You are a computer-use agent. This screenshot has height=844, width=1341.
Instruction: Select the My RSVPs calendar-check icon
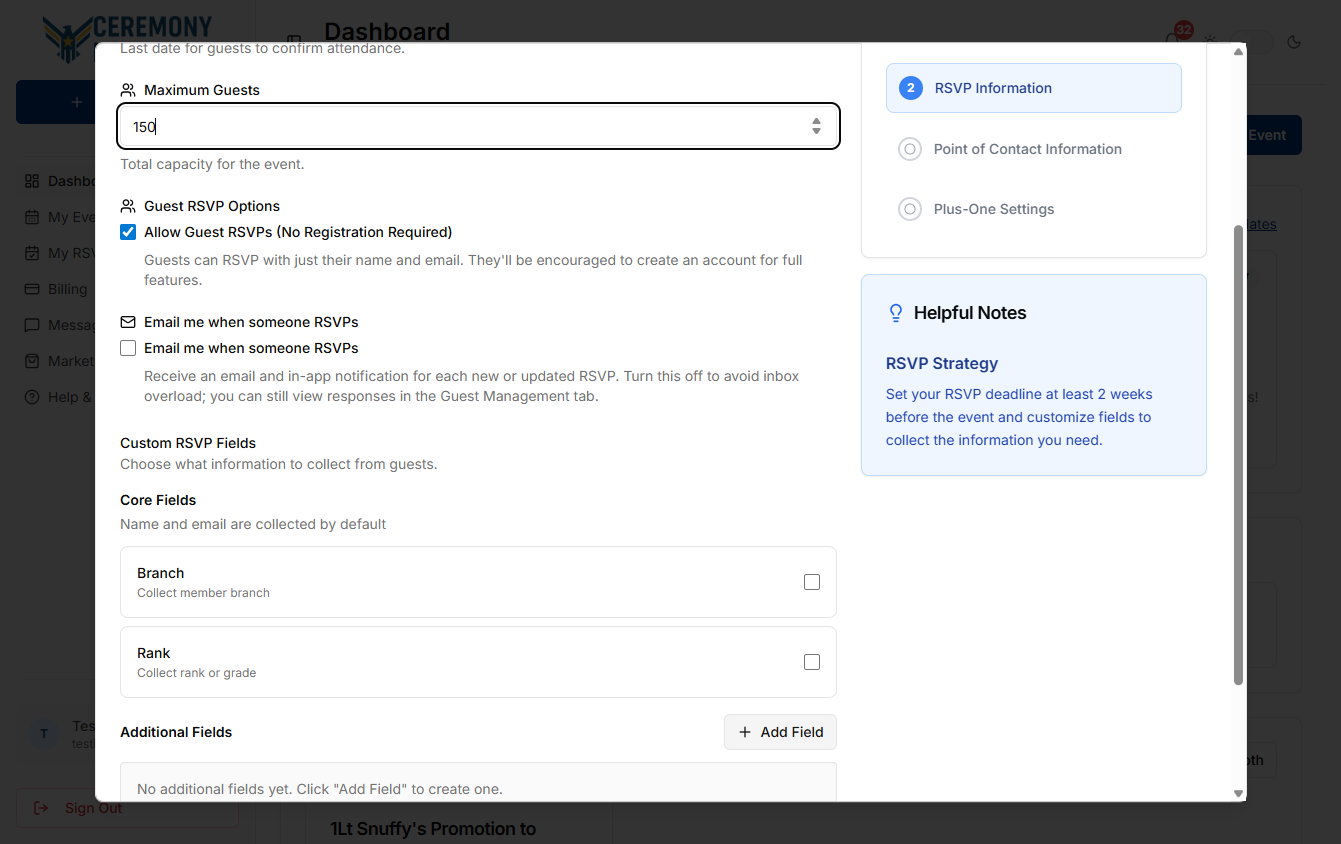(x=31, y=253)
